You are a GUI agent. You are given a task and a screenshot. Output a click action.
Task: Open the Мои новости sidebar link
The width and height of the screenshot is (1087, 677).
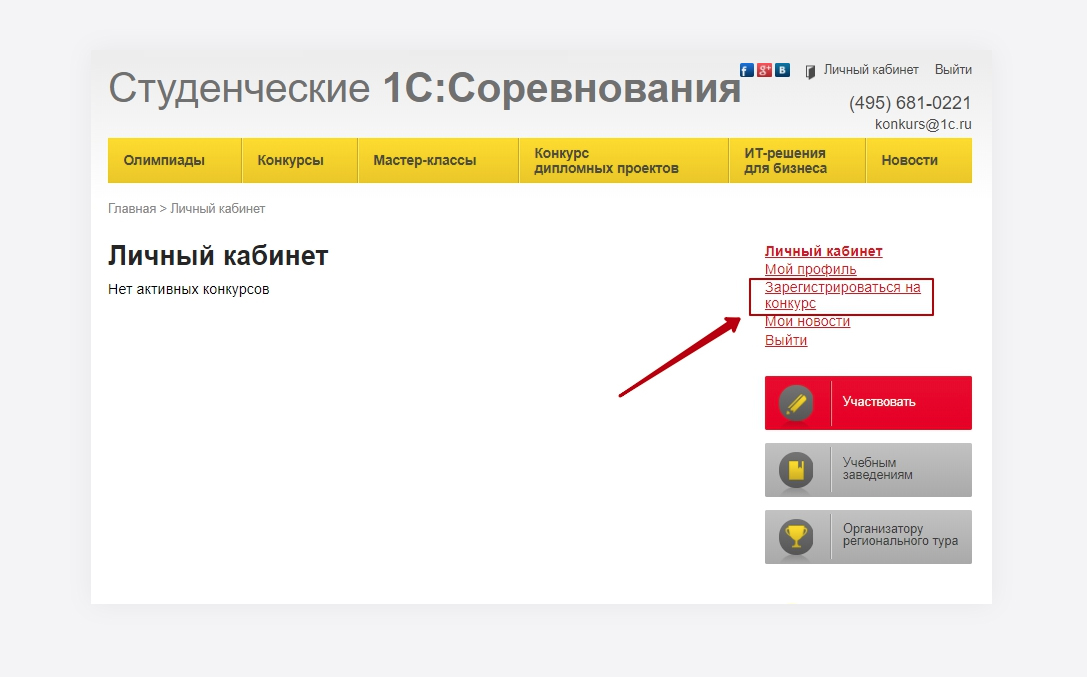pos(807,321)
